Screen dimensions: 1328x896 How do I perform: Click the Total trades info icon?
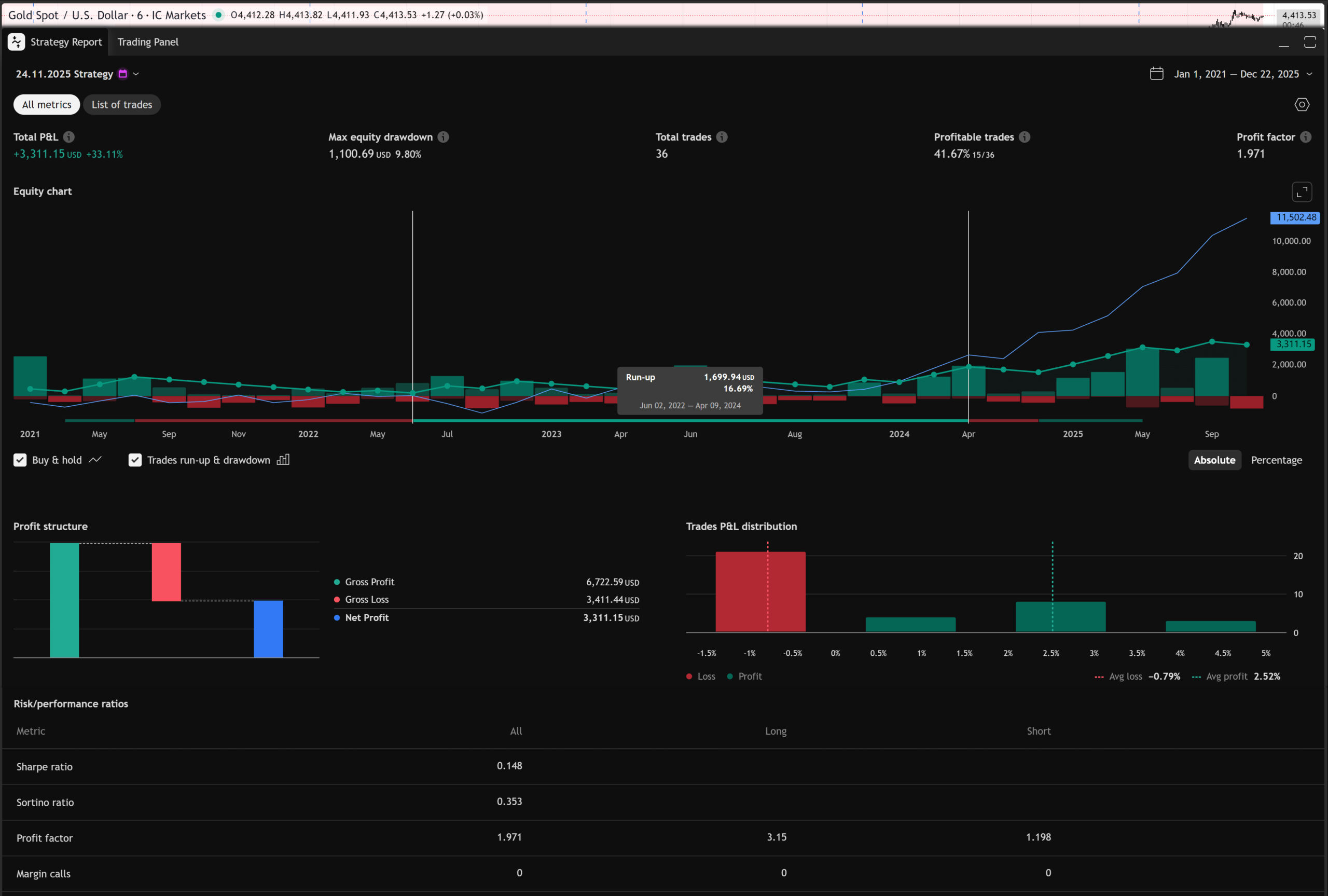(722, 137)
